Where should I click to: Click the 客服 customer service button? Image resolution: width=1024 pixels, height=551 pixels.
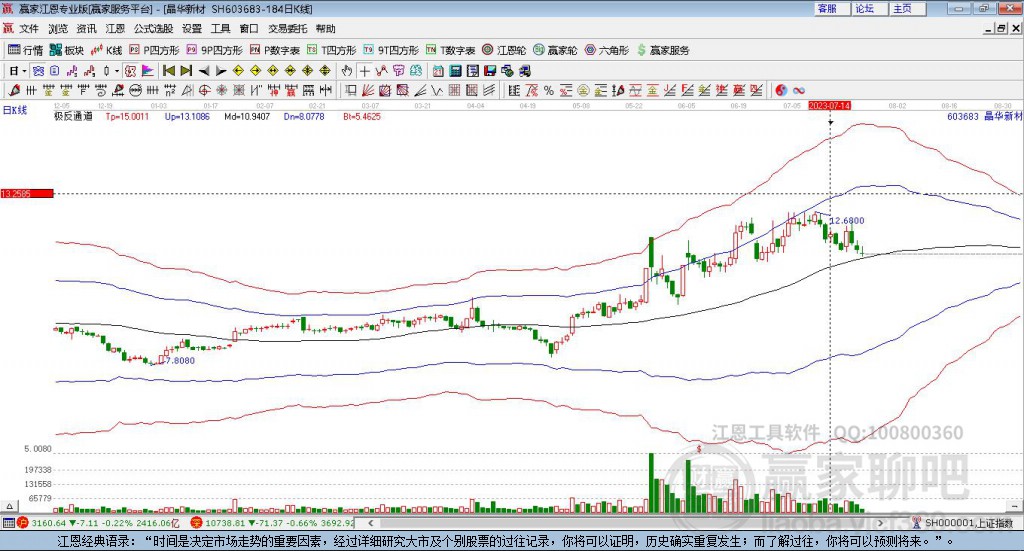[831, 8]
